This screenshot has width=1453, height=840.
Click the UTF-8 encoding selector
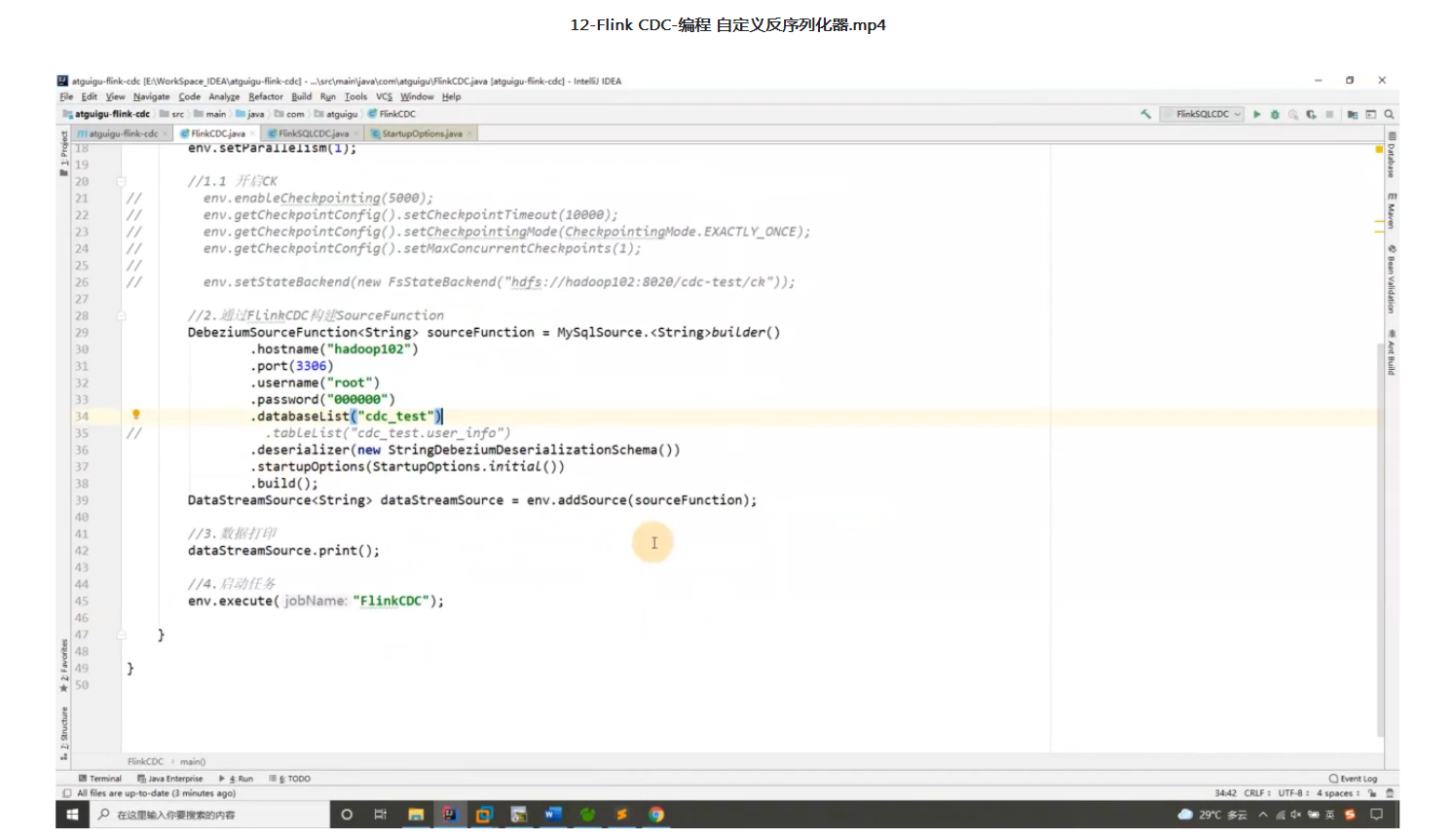click(x=1293, y=793)
